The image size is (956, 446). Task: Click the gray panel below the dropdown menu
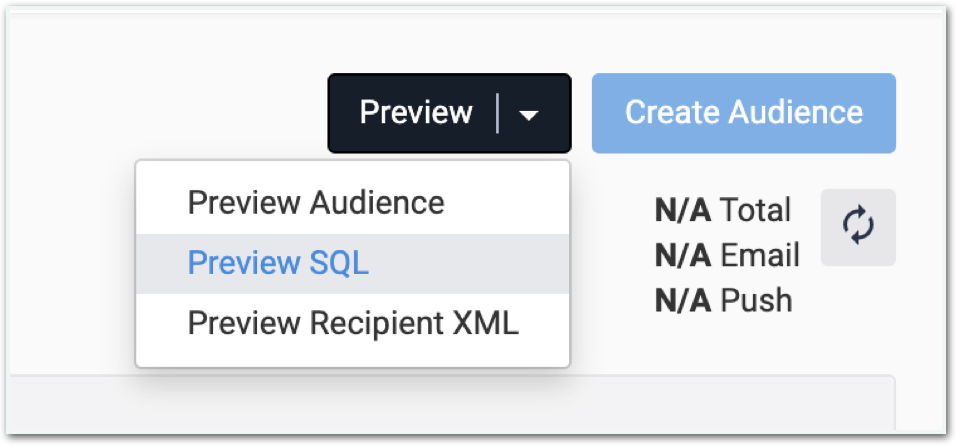(x=451, y=403)
